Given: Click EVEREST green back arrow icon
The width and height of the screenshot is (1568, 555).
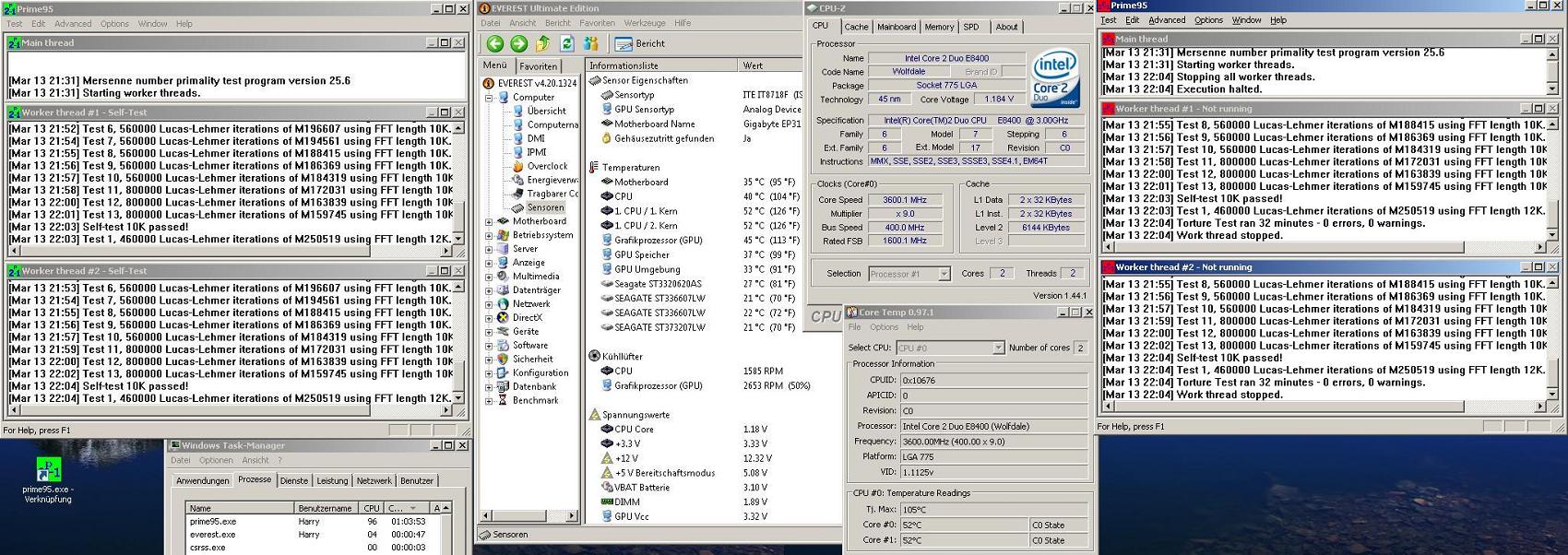Looking at the screenshot, I should [x=495, y=43].
